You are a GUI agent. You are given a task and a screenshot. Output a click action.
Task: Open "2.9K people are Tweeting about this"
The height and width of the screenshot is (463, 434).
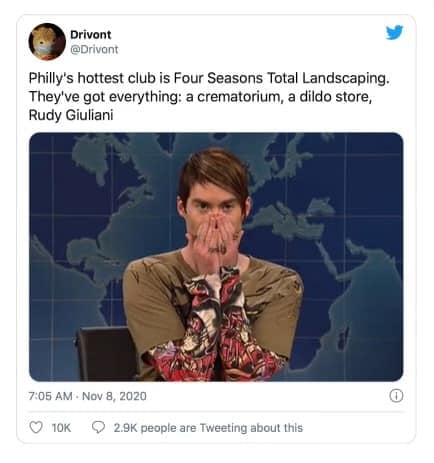[208, 428]
